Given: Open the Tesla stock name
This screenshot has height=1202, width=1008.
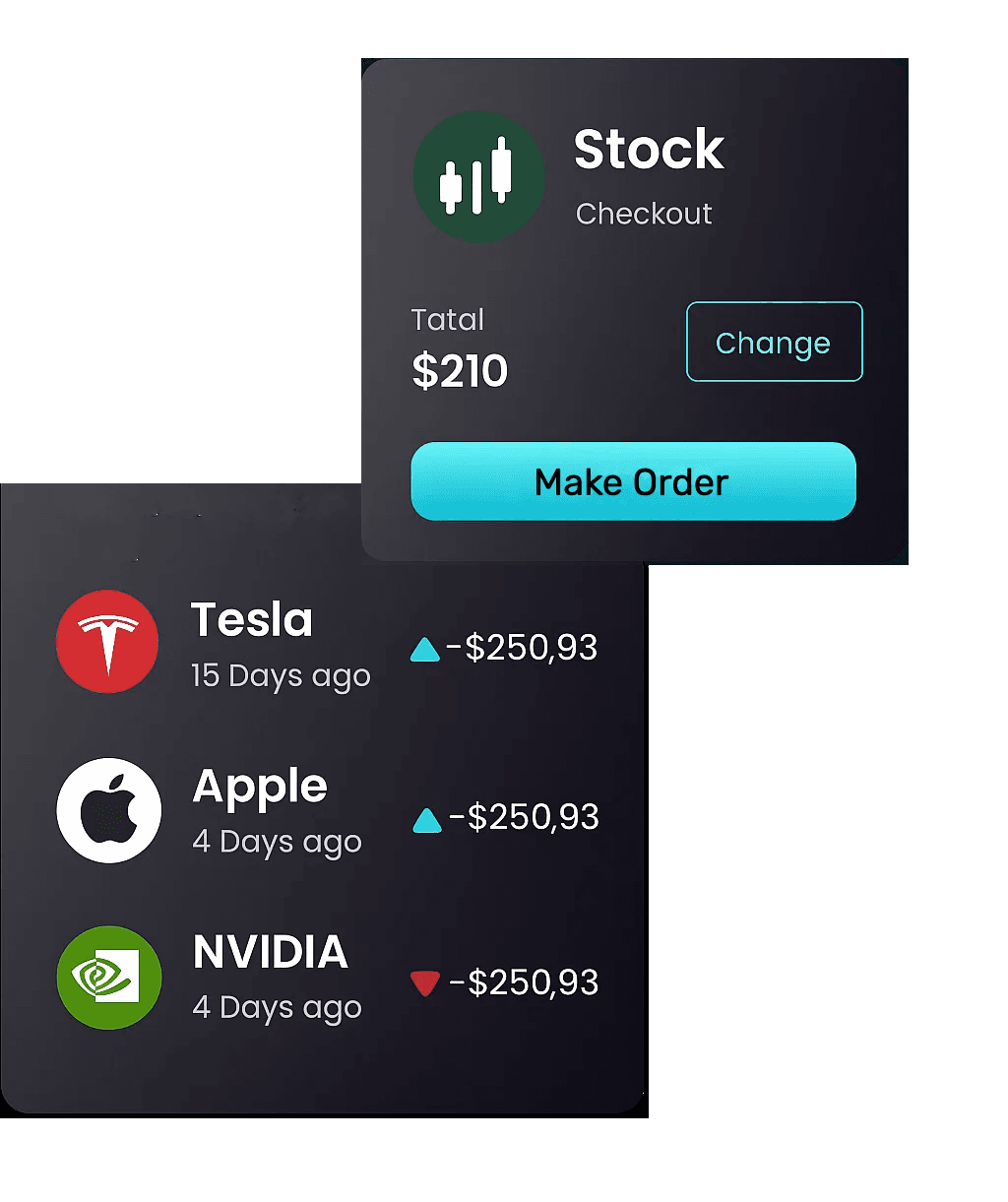Looking at the screenshot, I should 251,620.
